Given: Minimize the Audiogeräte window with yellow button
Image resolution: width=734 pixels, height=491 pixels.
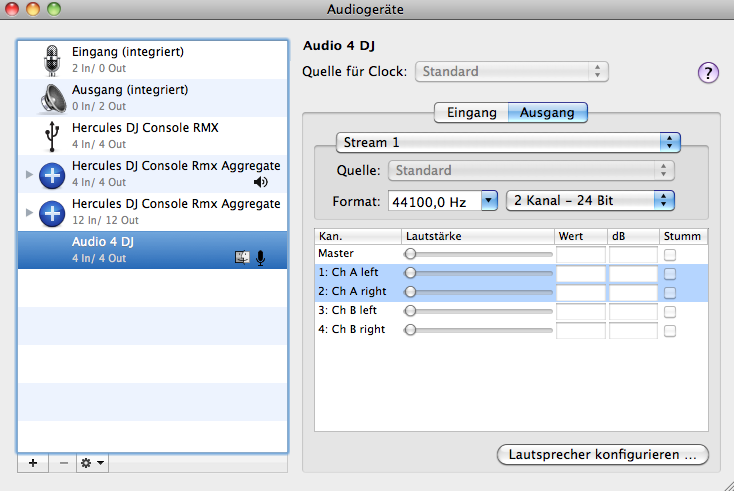Looking at the screenshot, I should (33, 8).
